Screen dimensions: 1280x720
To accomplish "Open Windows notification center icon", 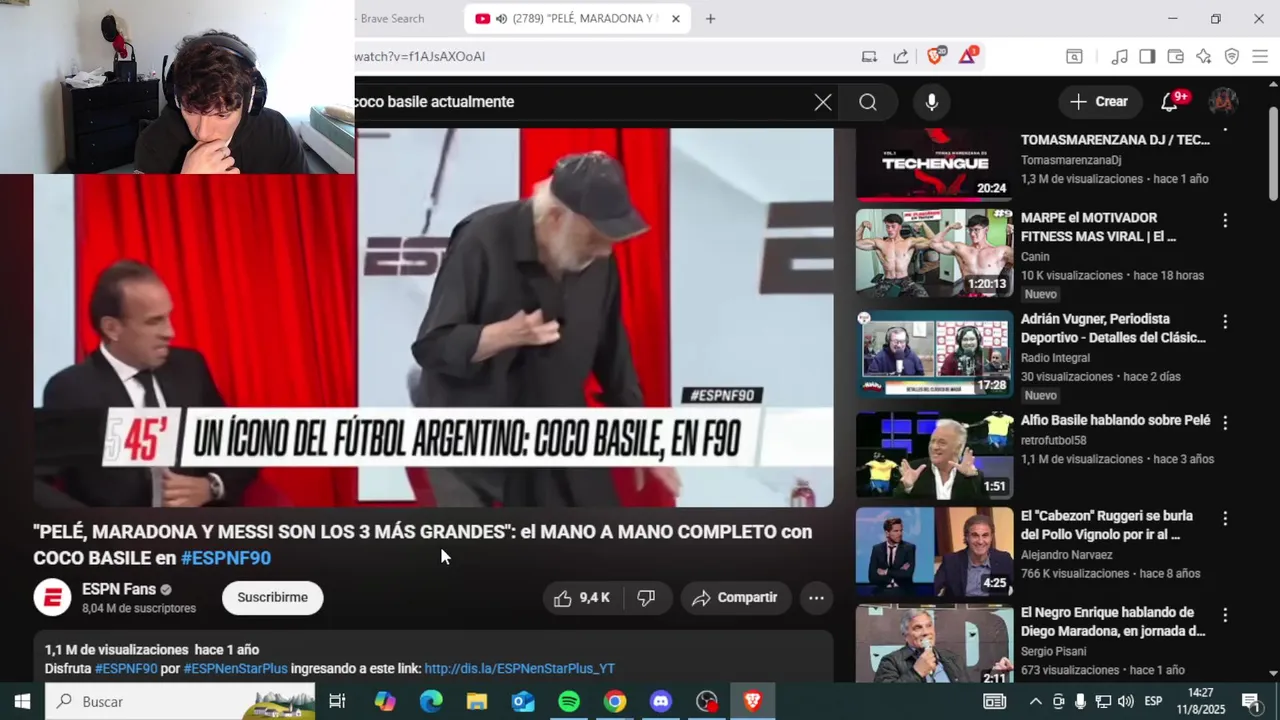I will (1250, 702).
